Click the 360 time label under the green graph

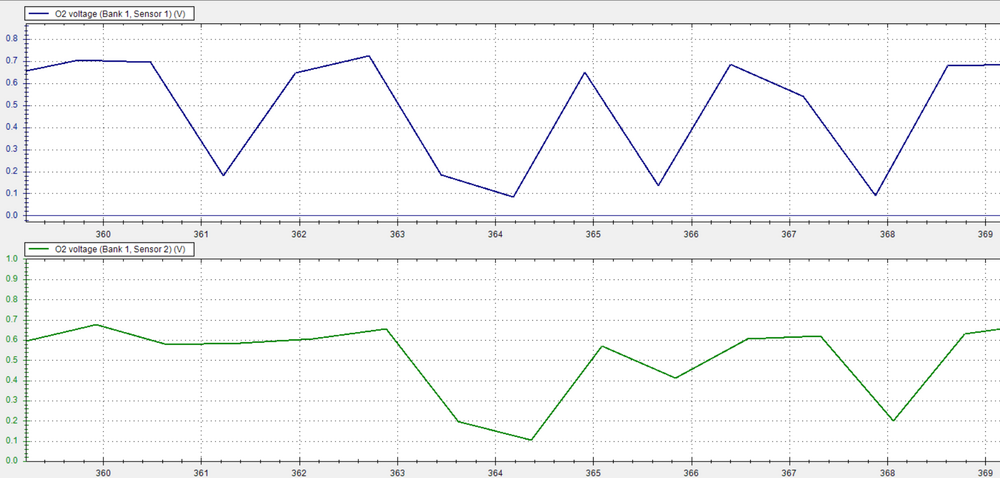click(103, 473)
